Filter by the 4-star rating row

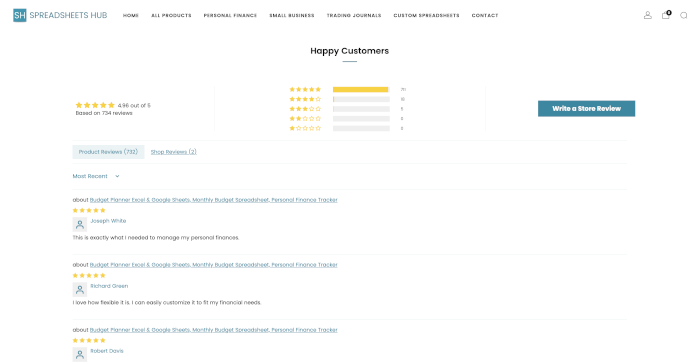coord(348,99)
